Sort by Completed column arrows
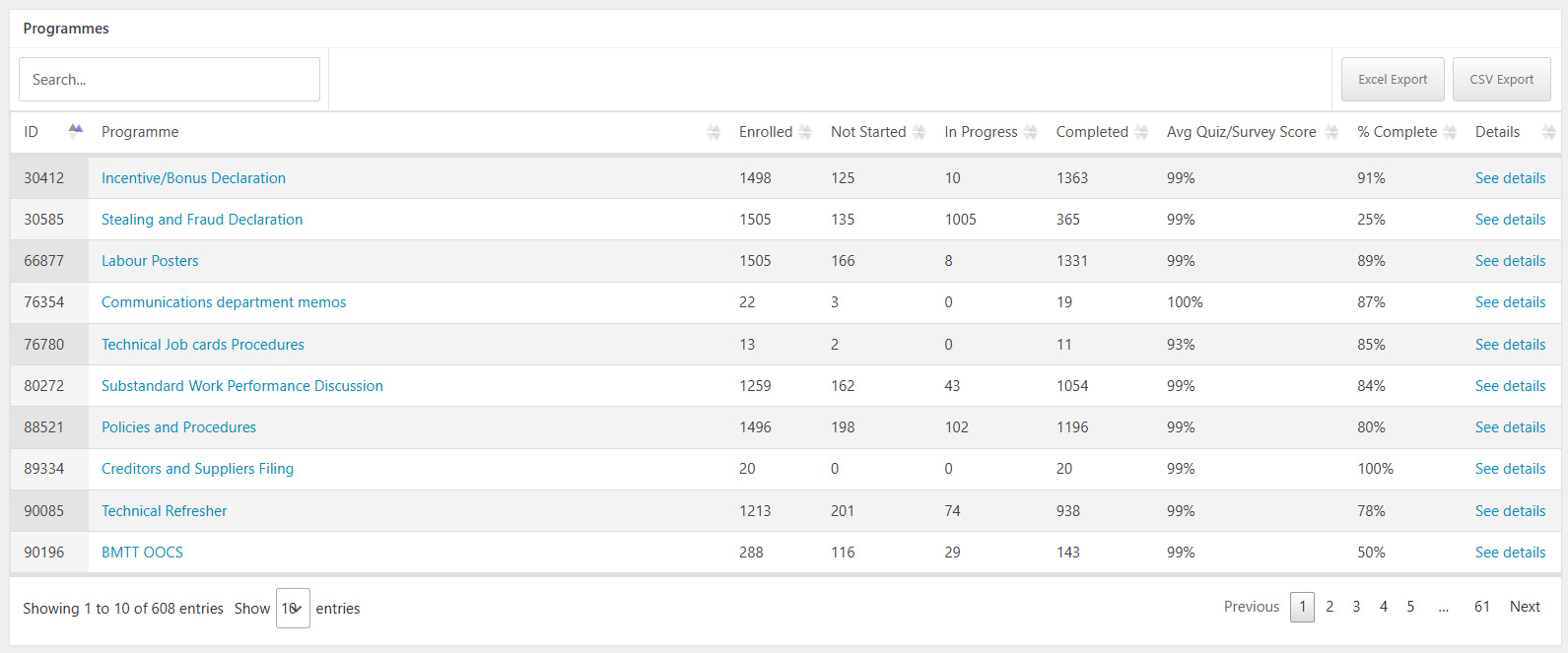Viewport: 1568px width, 653px height. (1141, 132)
